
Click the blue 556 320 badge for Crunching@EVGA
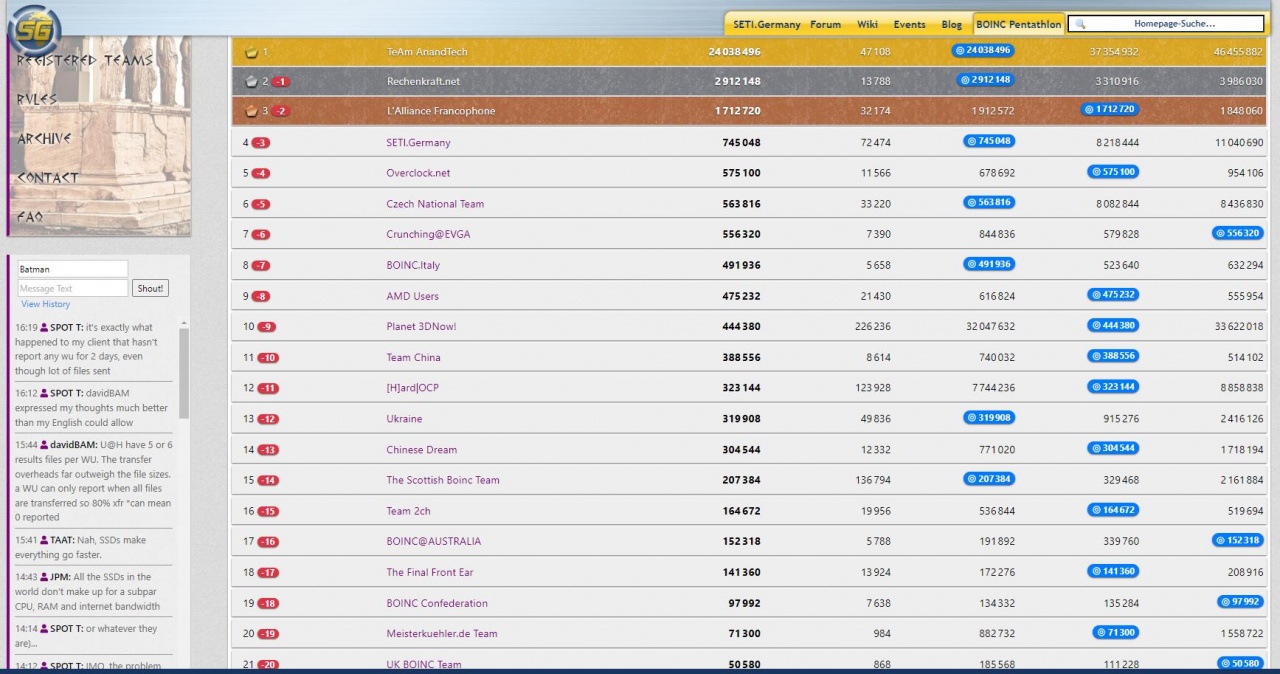pos(1238,233)
